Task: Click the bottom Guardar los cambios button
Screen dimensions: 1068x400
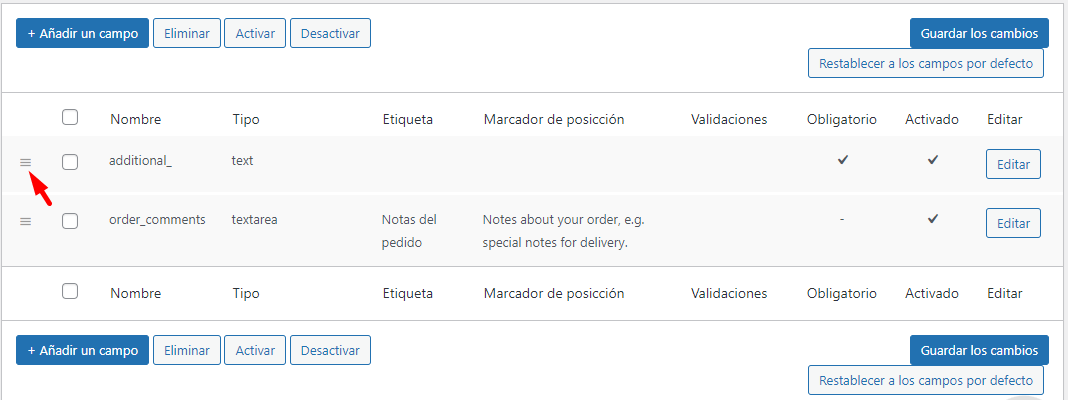Action: click(979, 350)
